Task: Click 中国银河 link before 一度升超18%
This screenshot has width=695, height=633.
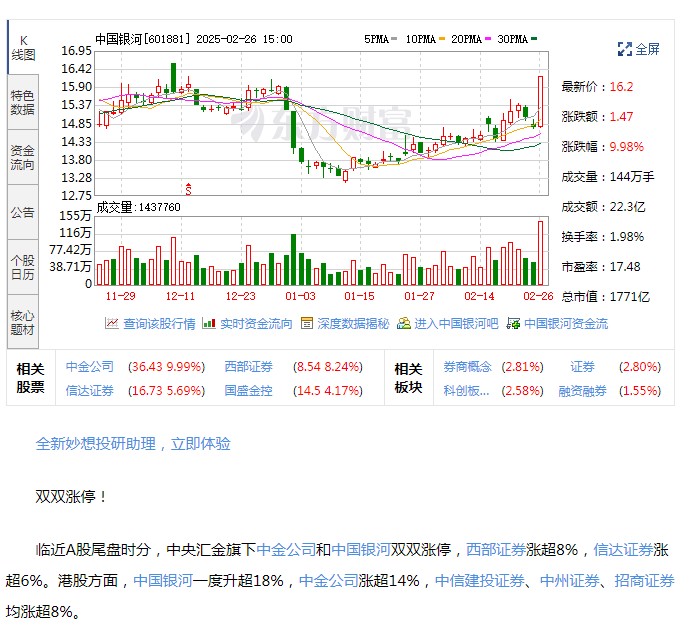Action: coord(163,580)
